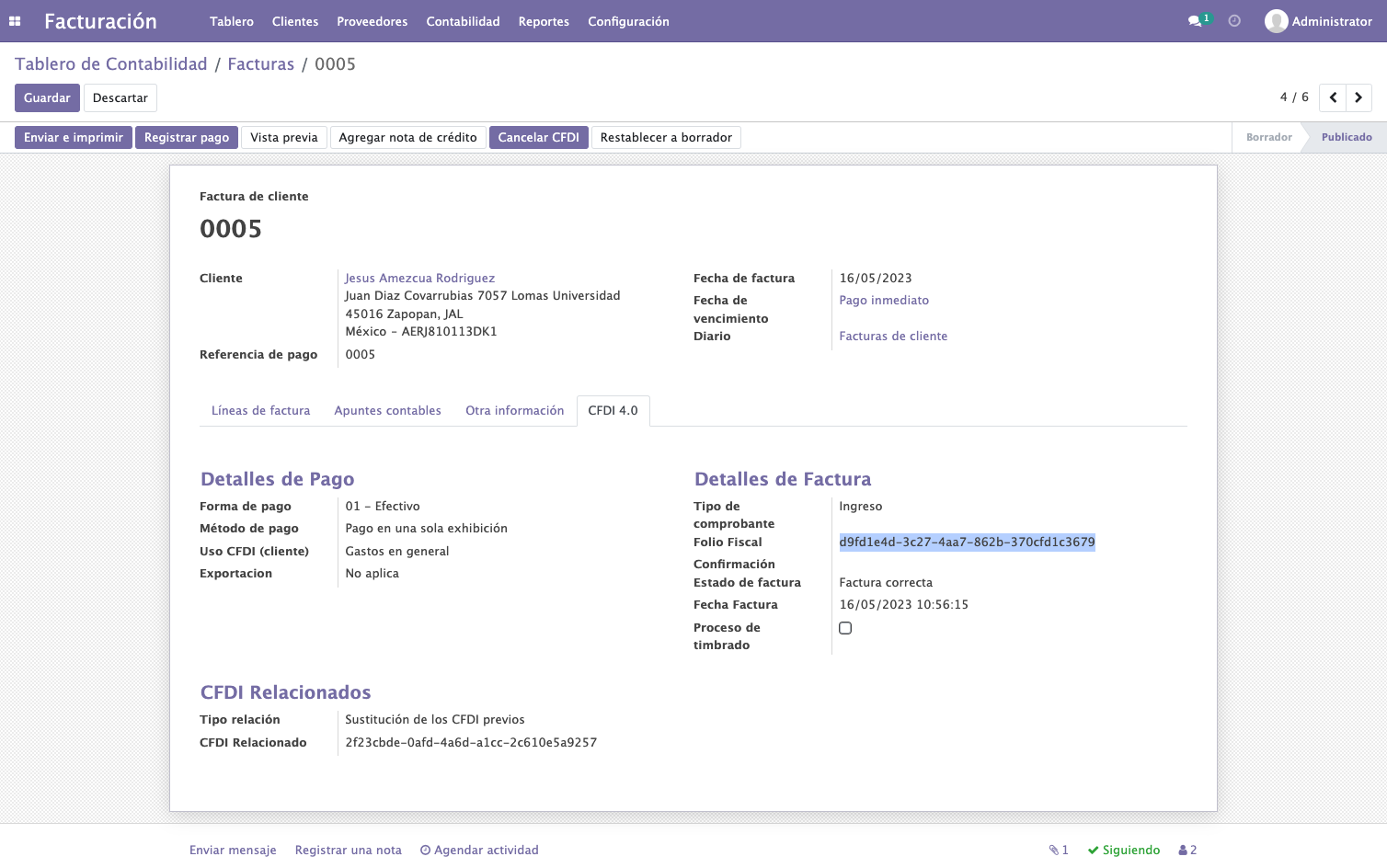Open the Tablero menu
This screenshot has height=868, width=1387.
pyautogui.click(x=232, y=21)
